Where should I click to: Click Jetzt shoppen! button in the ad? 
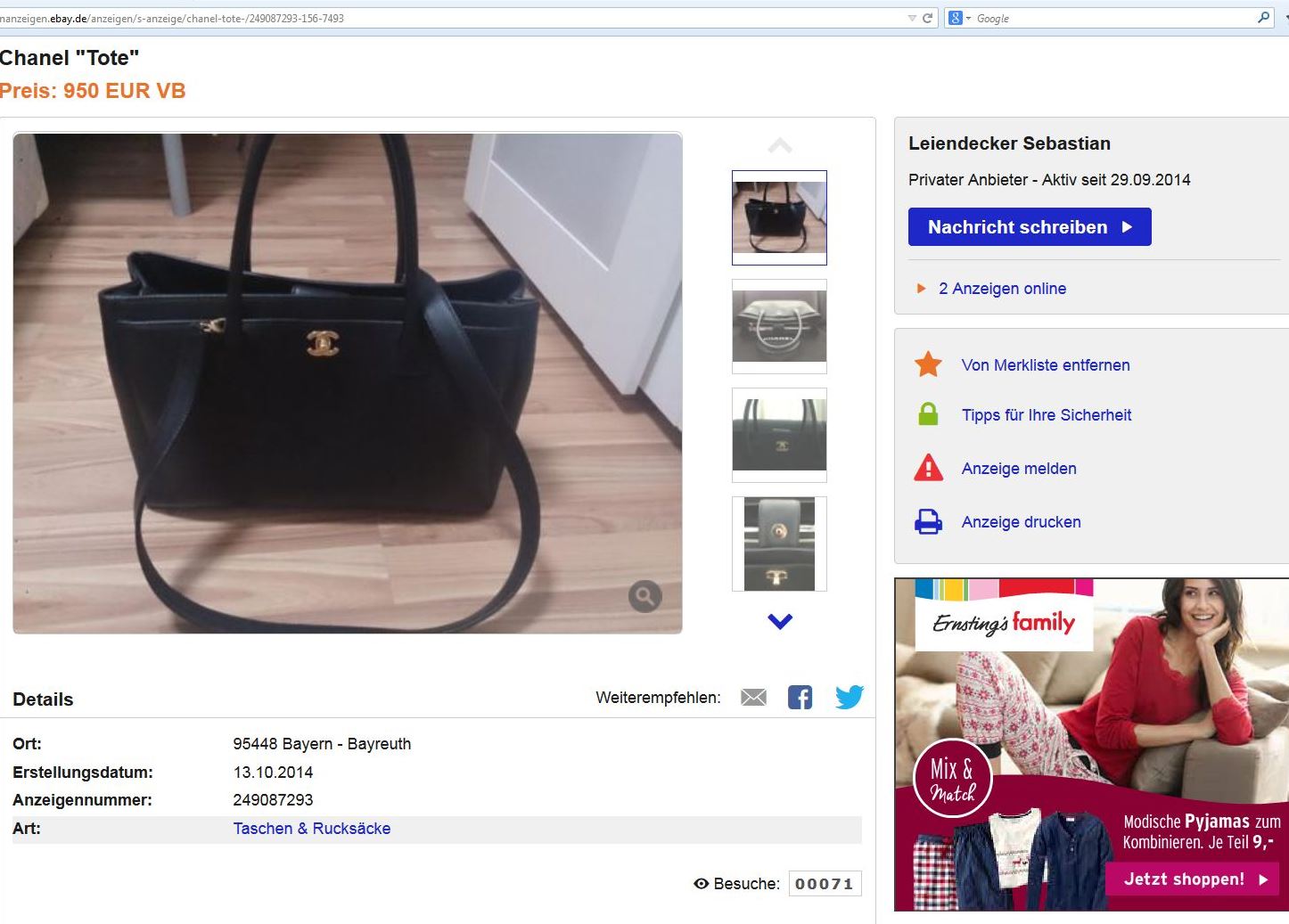(x=1192, y=879)
